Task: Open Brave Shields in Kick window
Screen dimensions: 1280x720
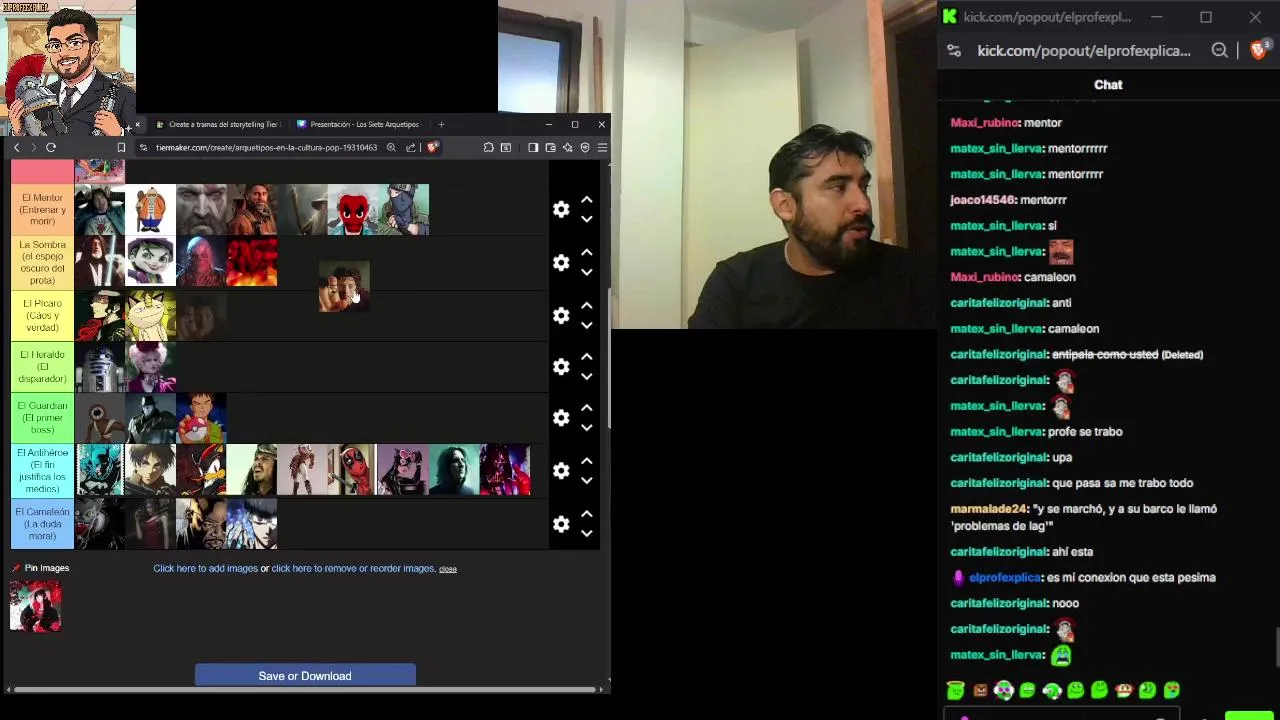Action: (1259, 50)
